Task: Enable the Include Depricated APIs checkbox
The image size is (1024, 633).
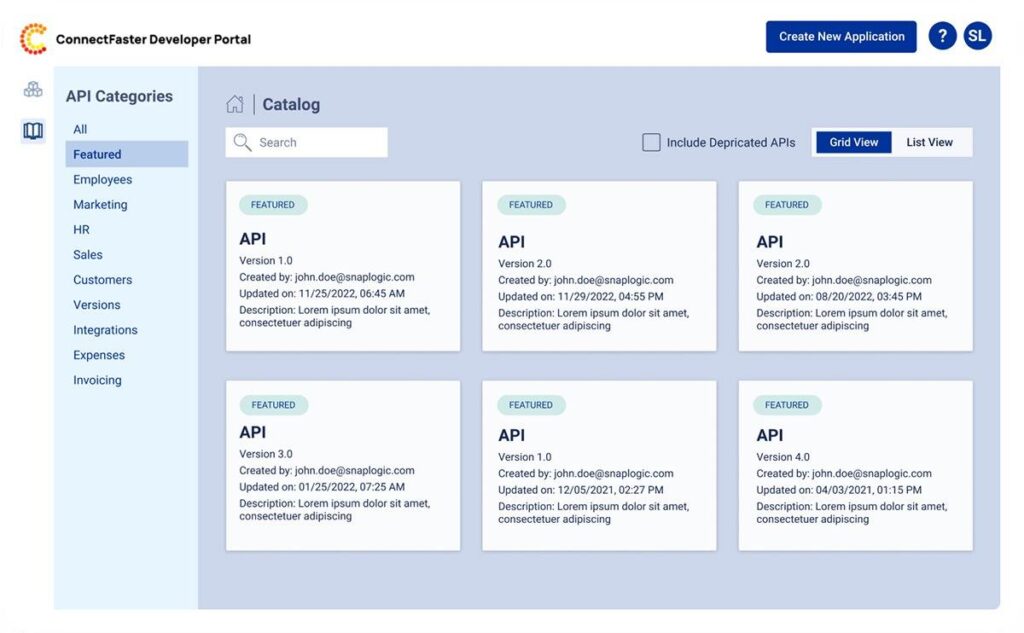Action: pos(651,142)
